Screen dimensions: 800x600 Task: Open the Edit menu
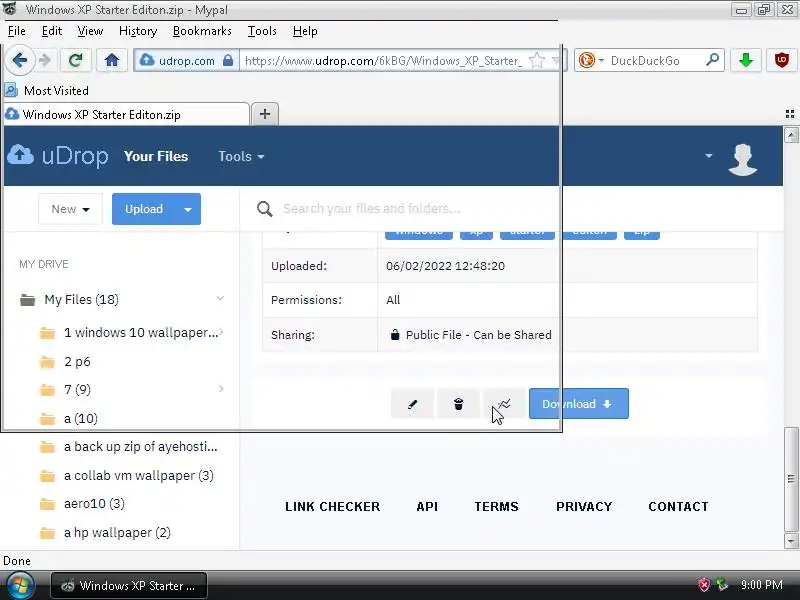tap(52, 31)
